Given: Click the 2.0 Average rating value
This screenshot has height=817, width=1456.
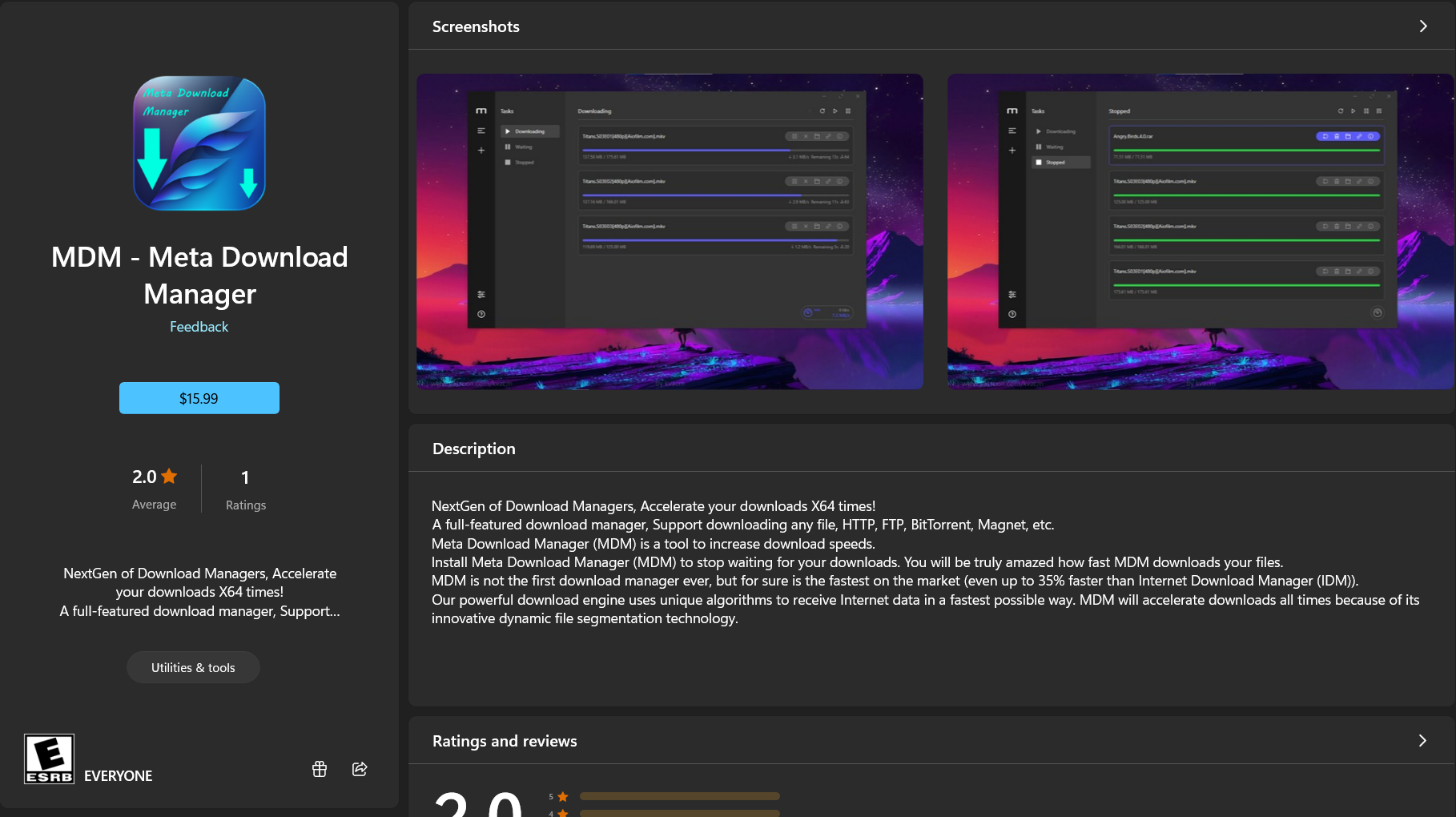Looking at the screenshot, I should coord(144,477).
